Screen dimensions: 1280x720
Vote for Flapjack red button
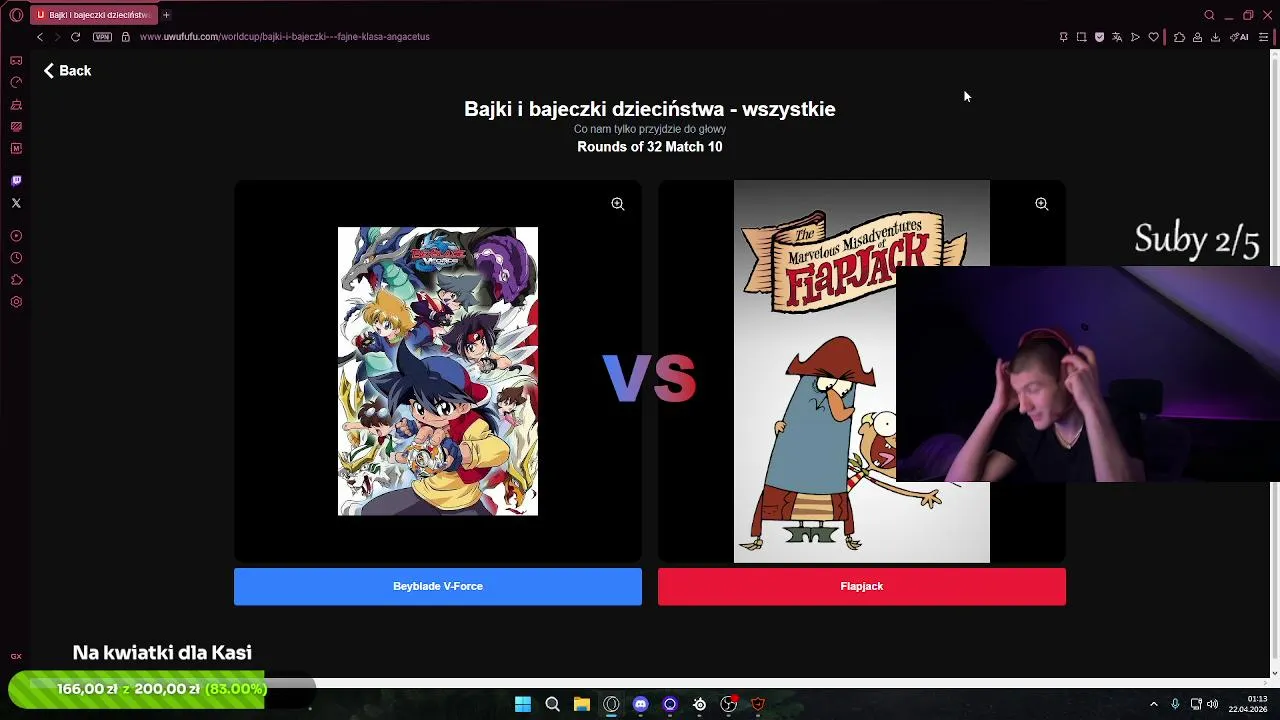click(862, 586)
